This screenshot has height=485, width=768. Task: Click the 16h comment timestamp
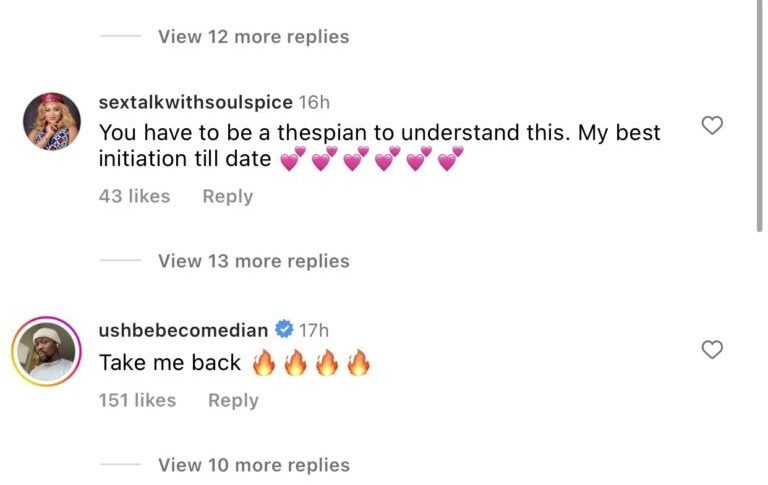pos(315,103)
